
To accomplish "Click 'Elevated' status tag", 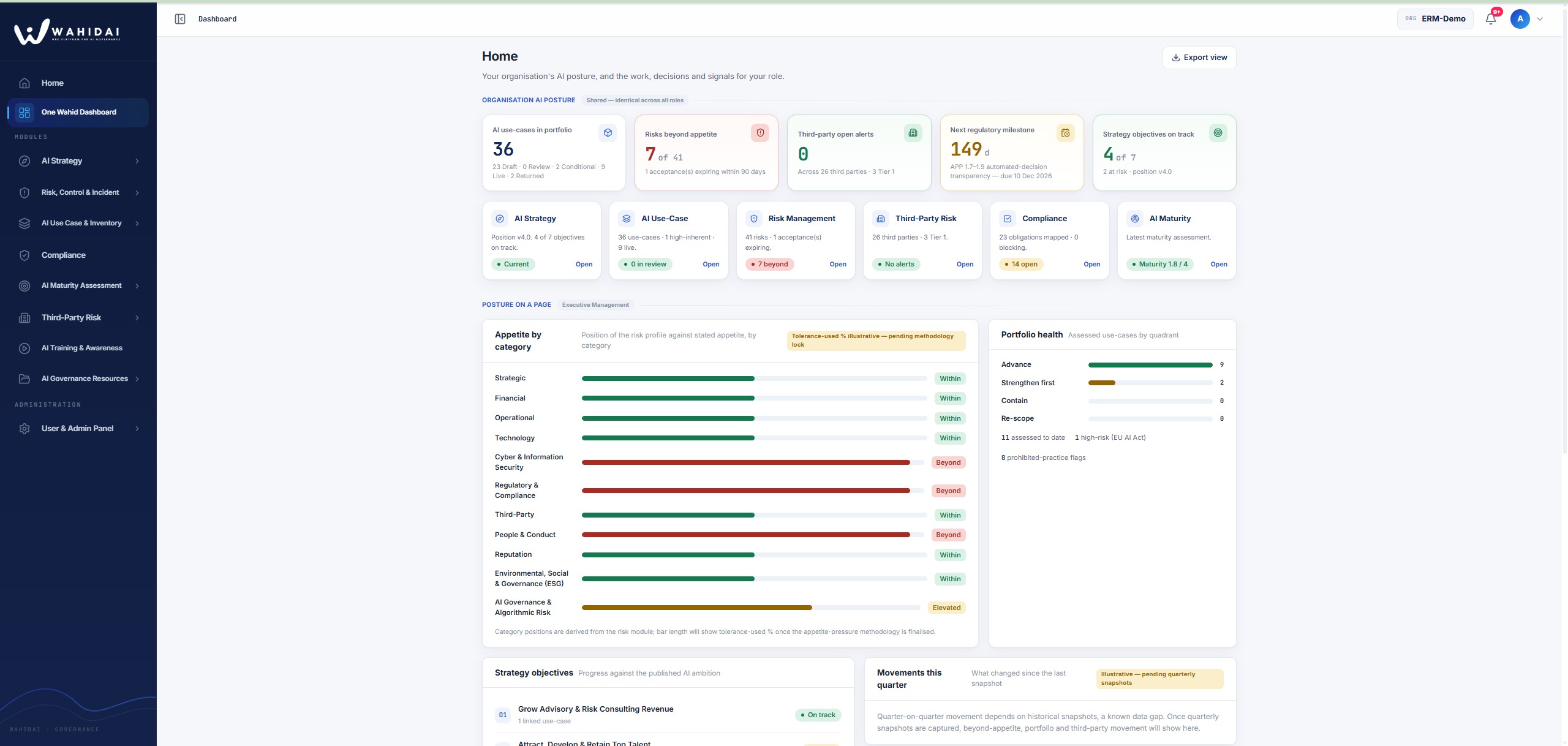I will coord(946,608).
